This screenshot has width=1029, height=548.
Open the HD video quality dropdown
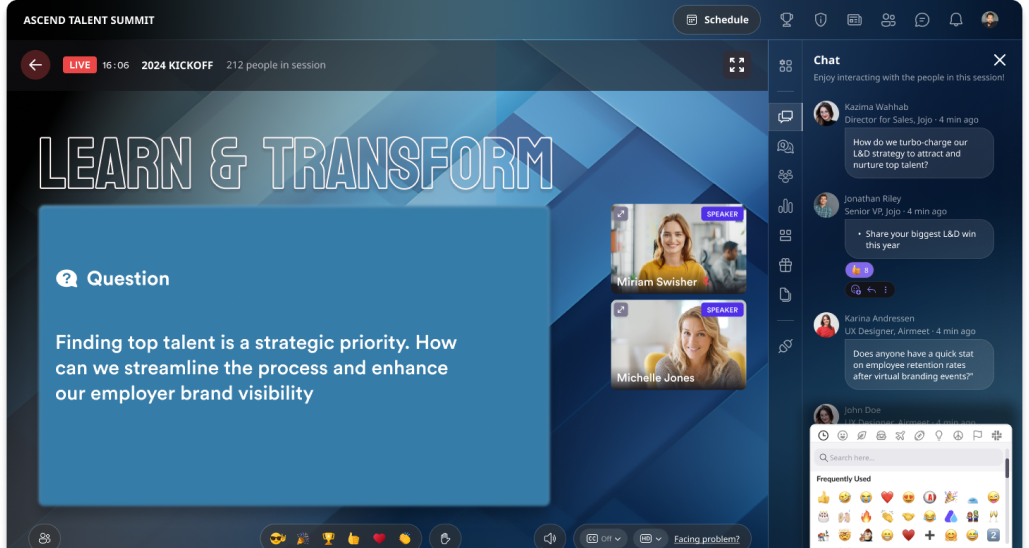(x=650, y=538)
